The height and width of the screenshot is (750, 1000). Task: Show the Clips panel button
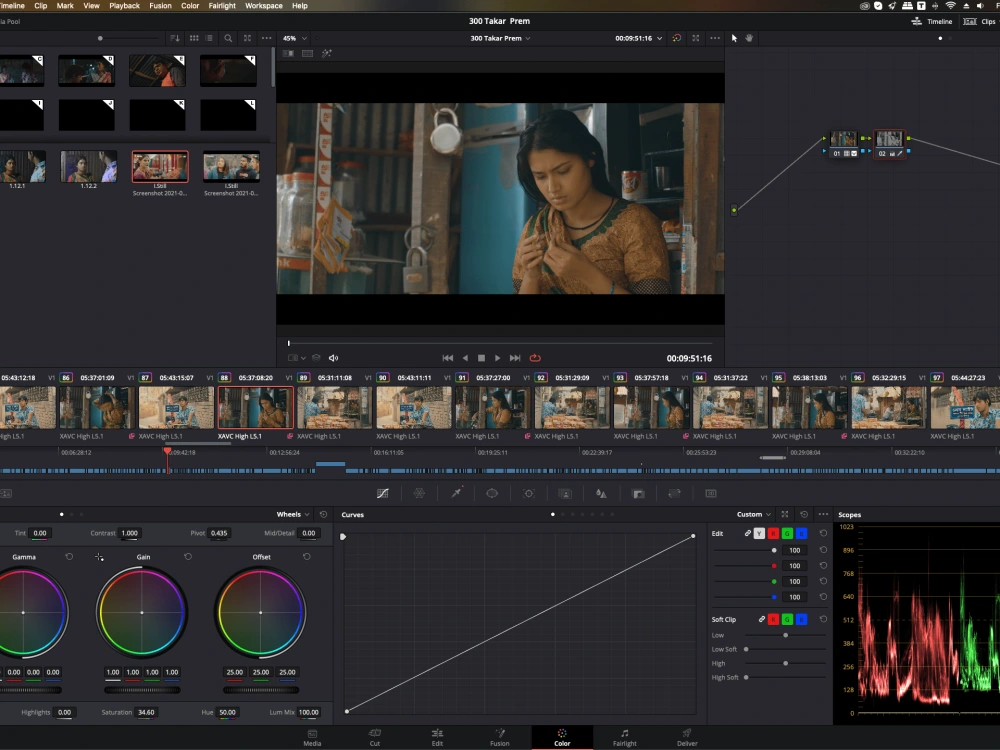(x=979, y=21)
